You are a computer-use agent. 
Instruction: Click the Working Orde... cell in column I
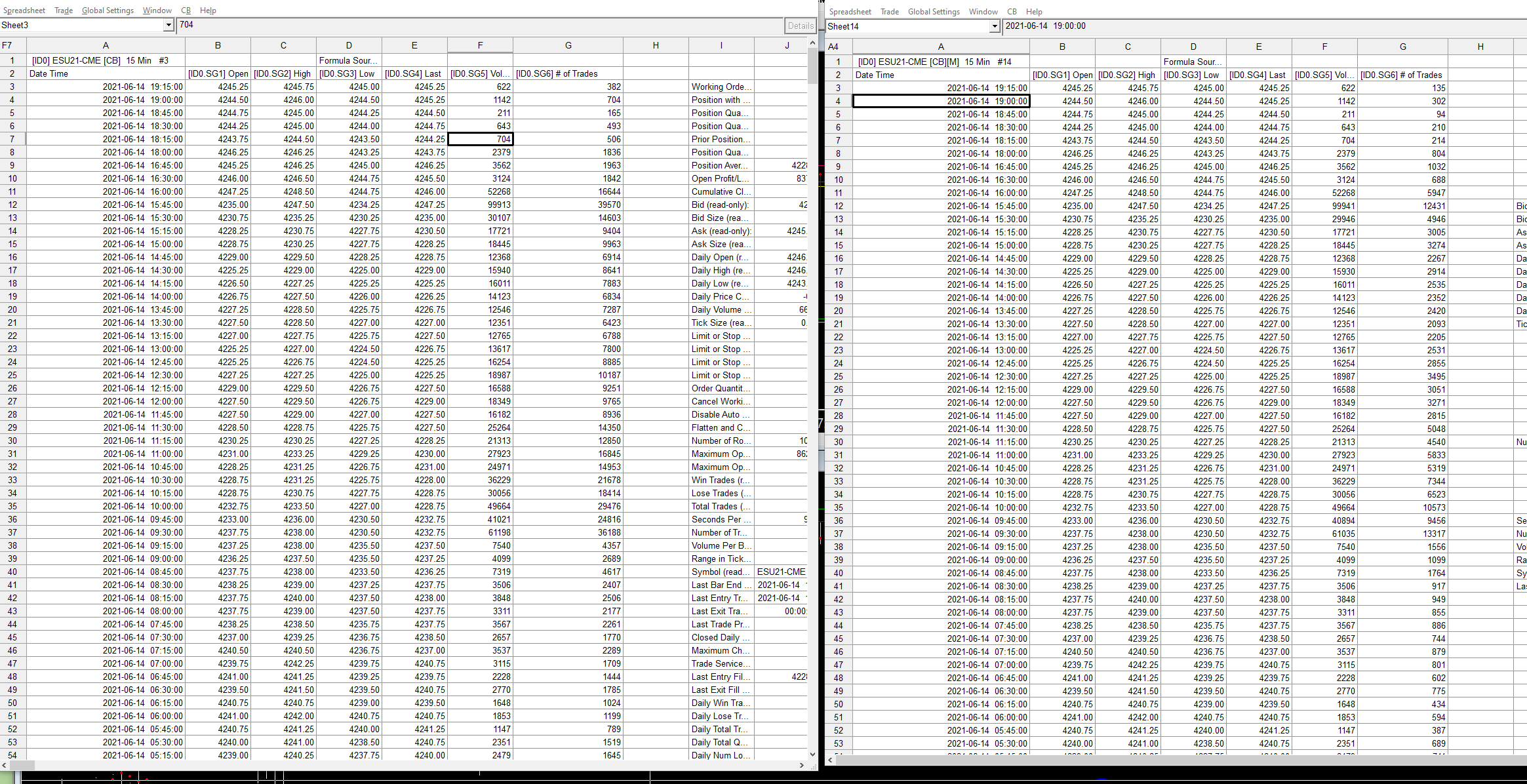[x=721, y=87]
